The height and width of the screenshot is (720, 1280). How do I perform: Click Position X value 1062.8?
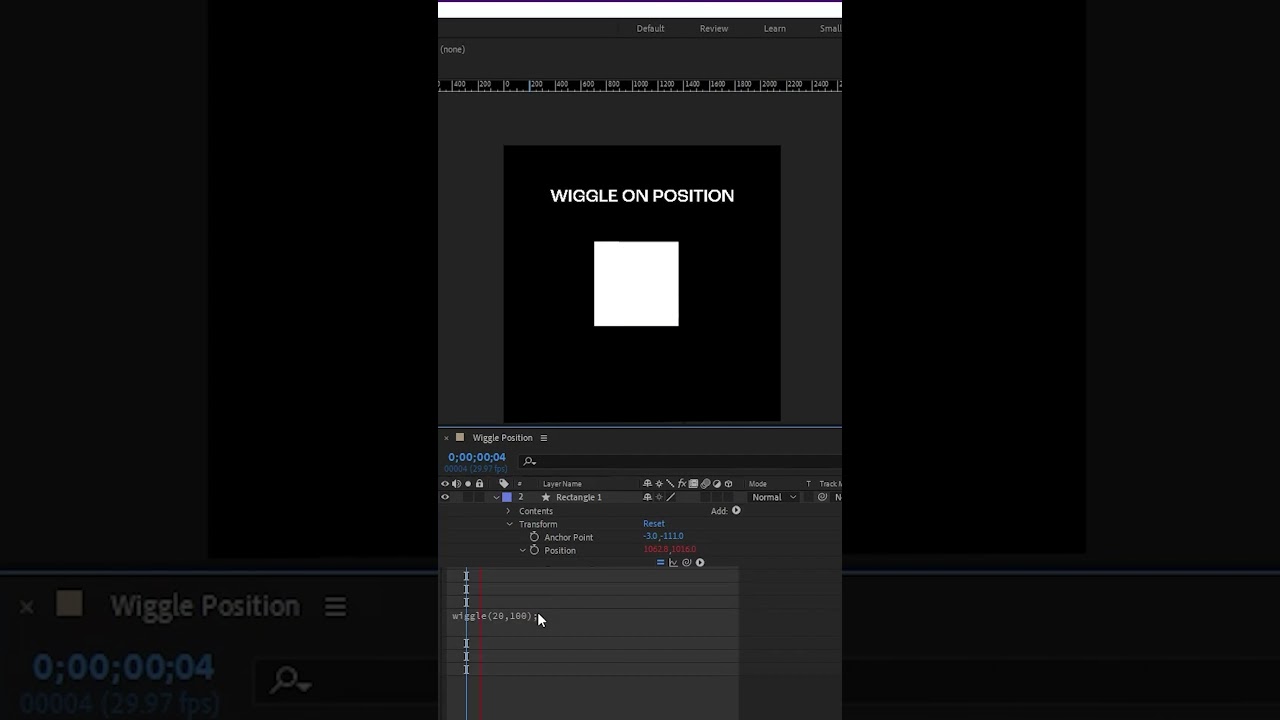click(x=655, y=550)
